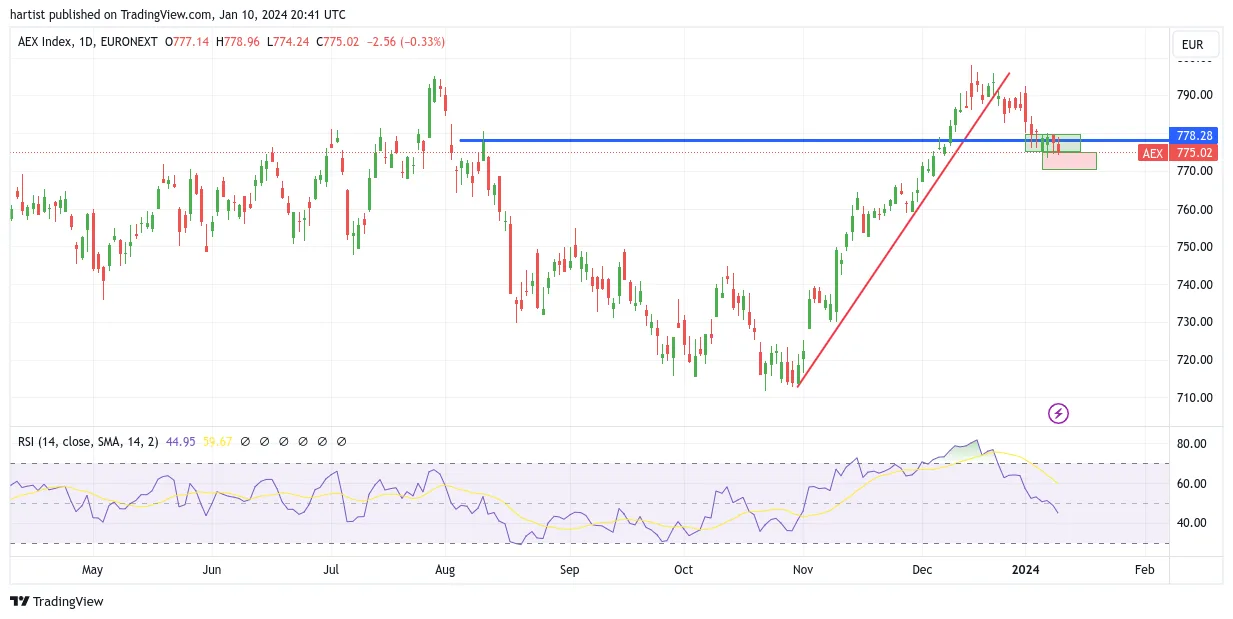The image size is (1233, 619).
Task: Click the Nov label on time axis
Action: coord(803,570)
